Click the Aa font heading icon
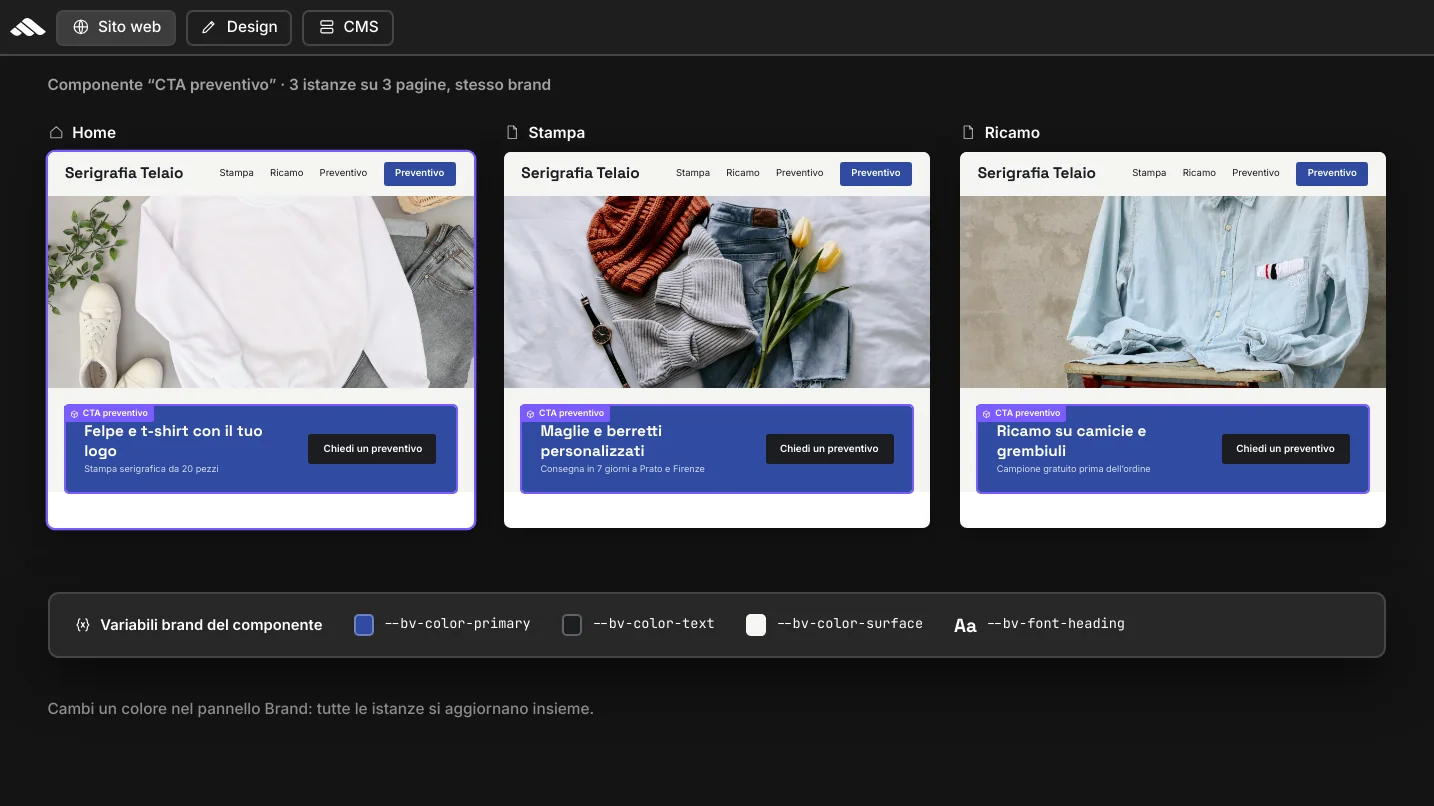Viewport: 1434px width, 806px height. coord(965,625)
